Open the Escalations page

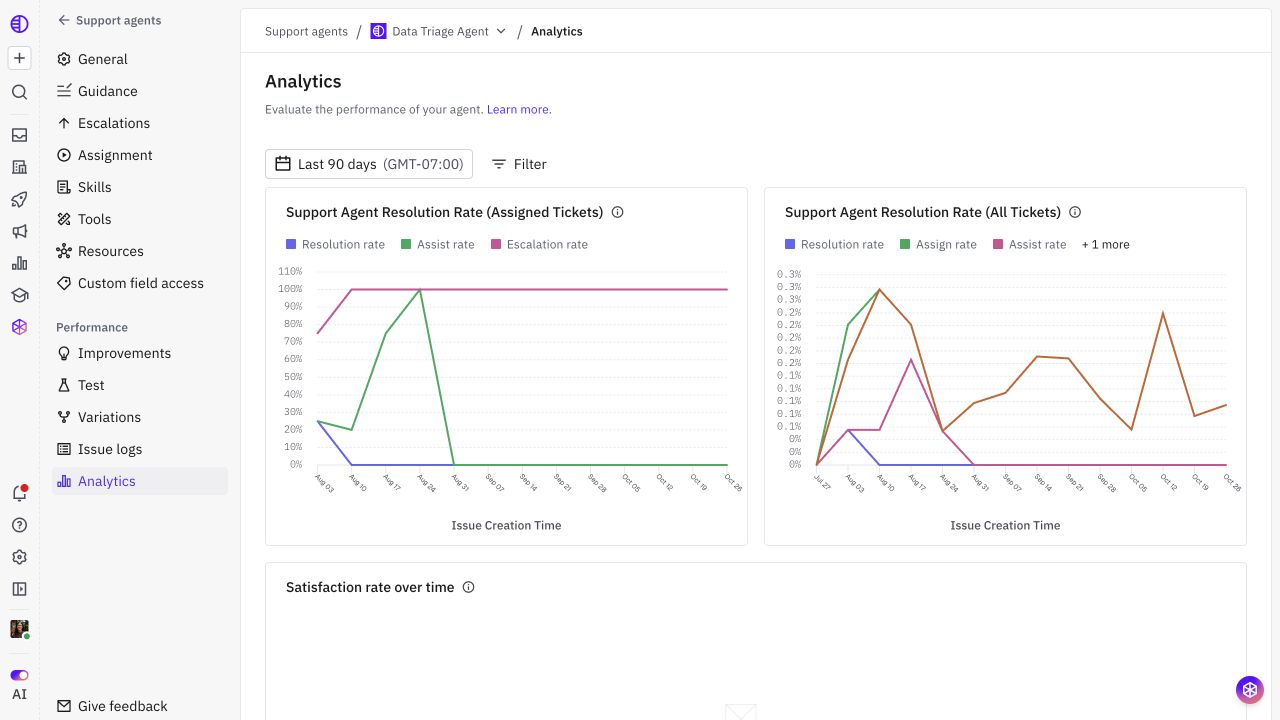(140, 123)
